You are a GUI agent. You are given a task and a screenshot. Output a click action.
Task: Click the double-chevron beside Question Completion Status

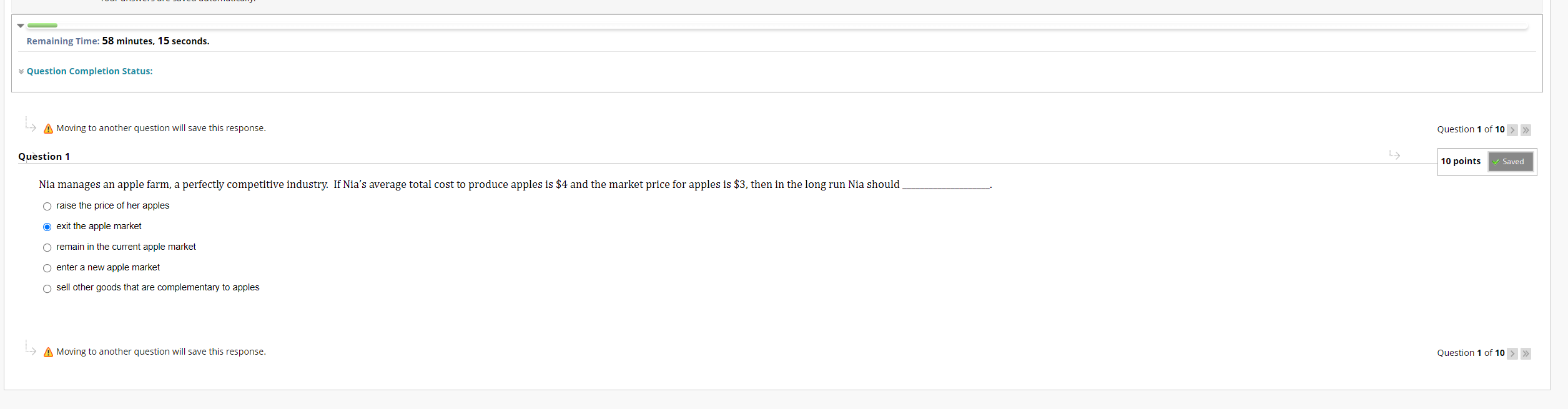[x=21, y=71]
